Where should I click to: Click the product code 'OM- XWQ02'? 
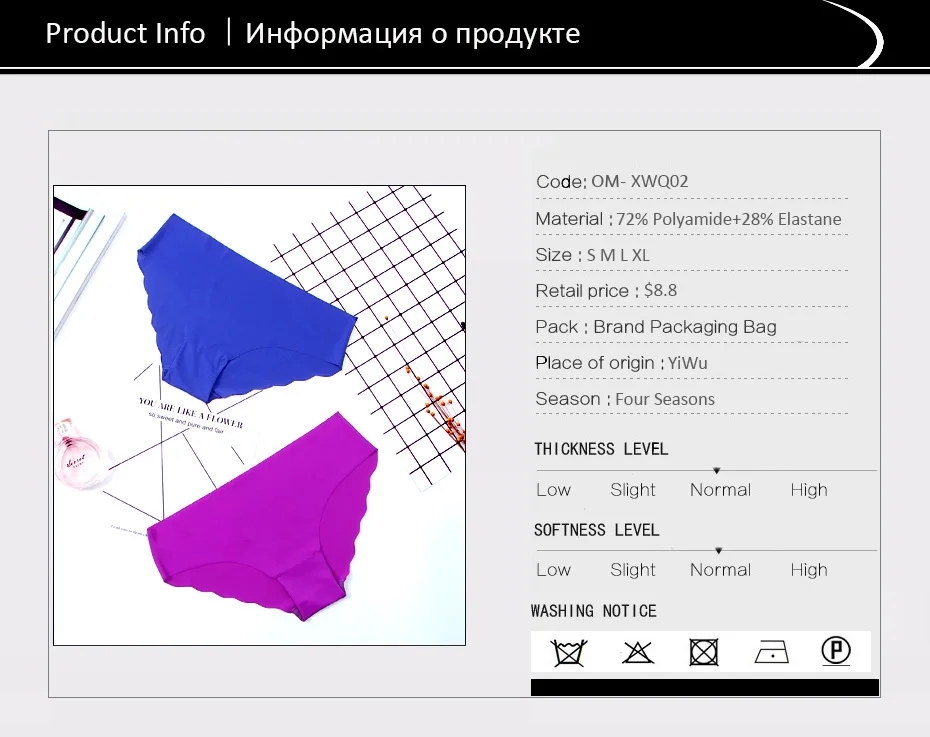639,181
